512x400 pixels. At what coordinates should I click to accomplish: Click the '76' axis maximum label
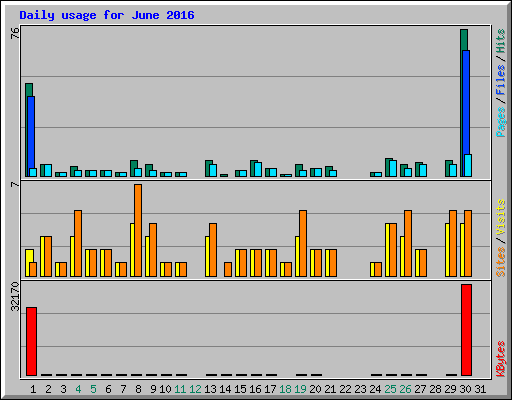click(15, 33)
